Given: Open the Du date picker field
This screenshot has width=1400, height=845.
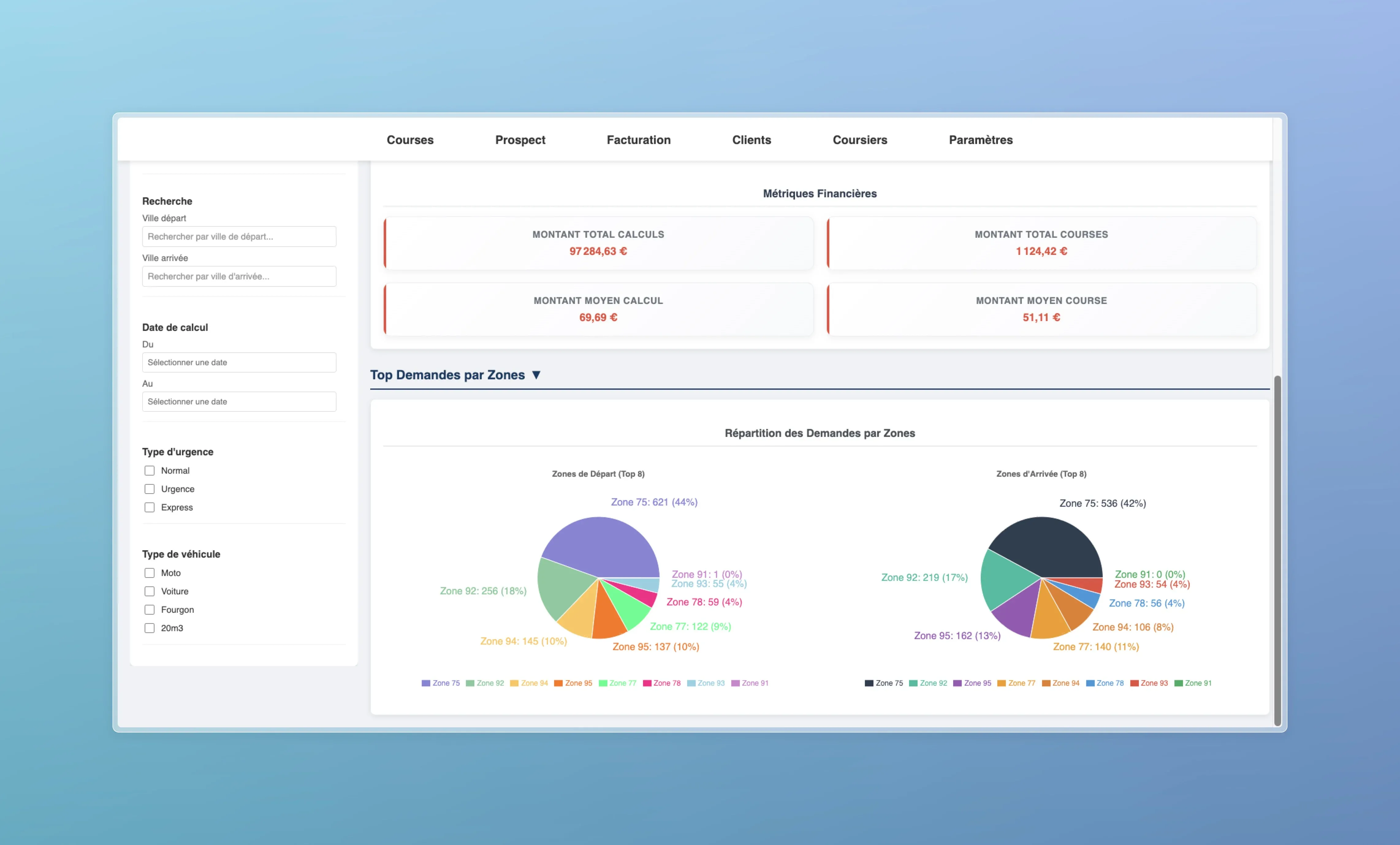Looking at the screenshot, I should (x=239, y=362).
